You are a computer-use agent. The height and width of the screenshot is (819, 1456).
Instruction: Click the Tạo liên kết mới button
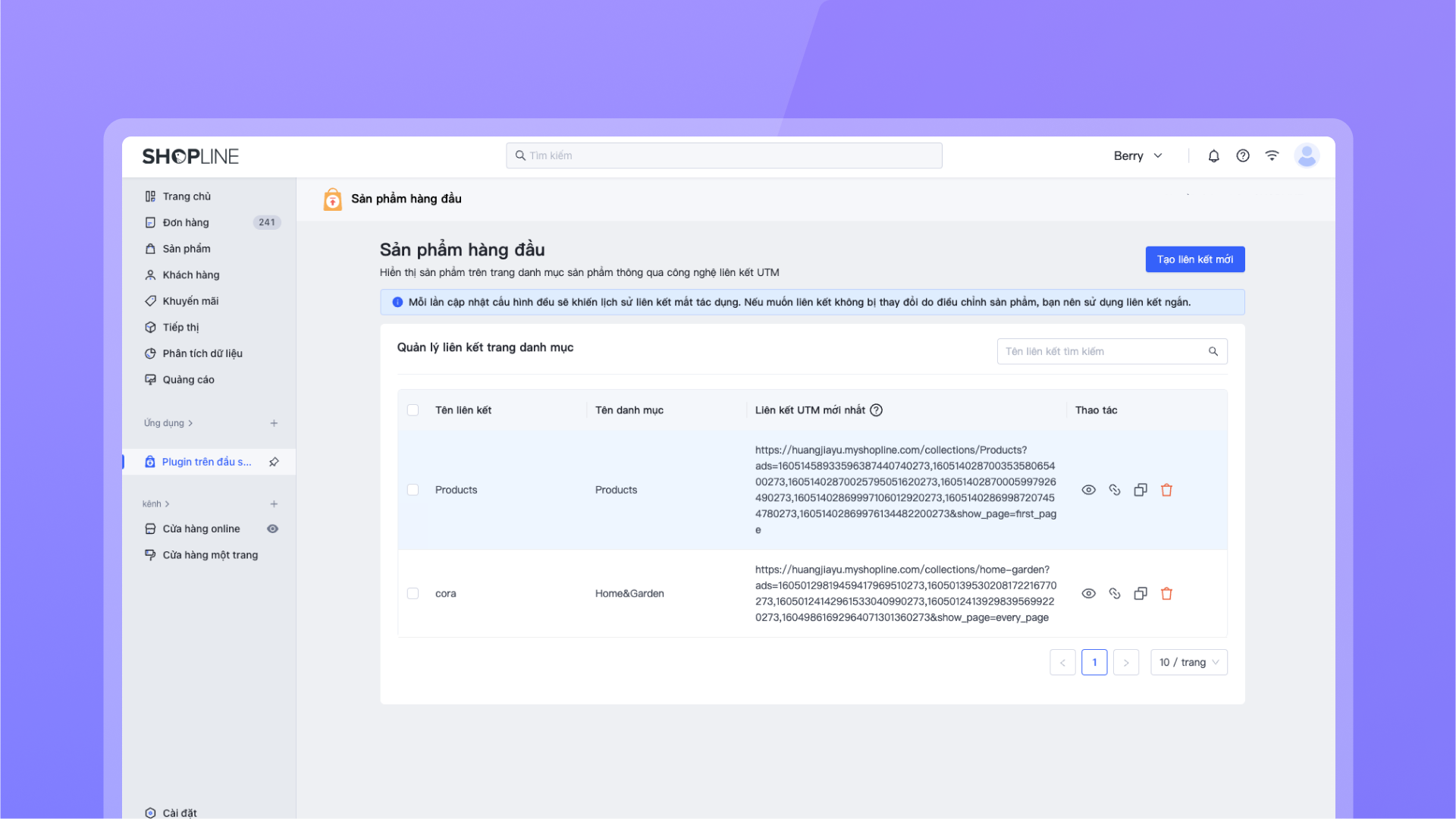1194,259
